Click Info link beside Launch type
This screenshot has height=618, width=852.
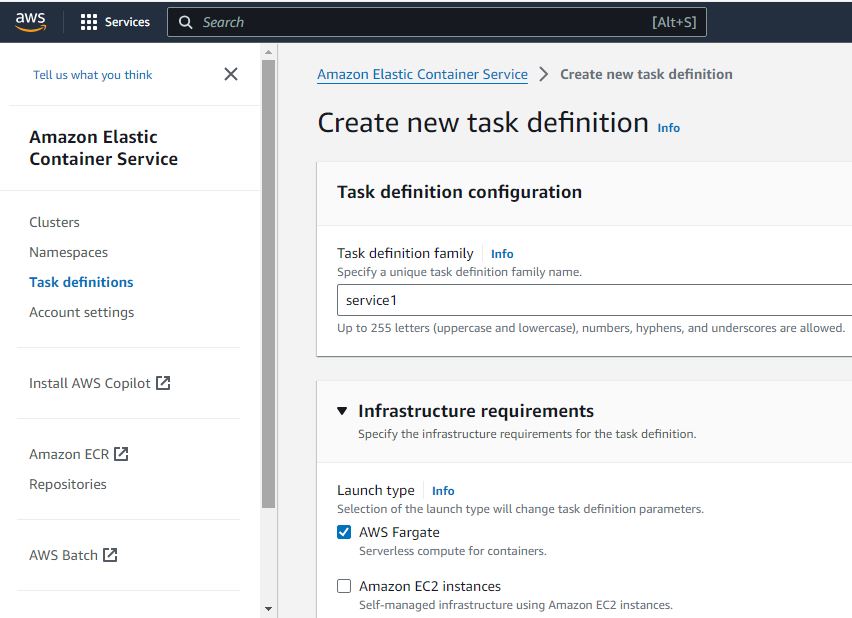tap(443, 491)
